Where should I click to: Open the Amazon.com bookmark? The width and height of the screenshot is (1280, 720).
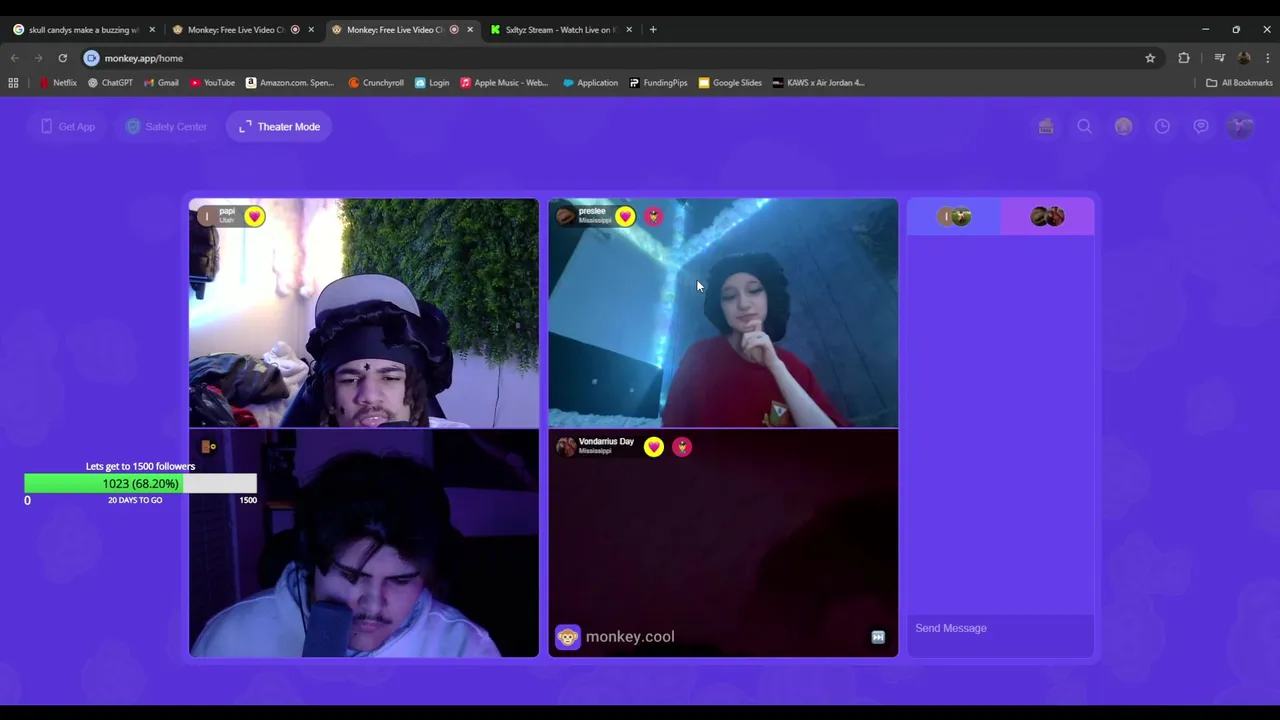(290, 83)
